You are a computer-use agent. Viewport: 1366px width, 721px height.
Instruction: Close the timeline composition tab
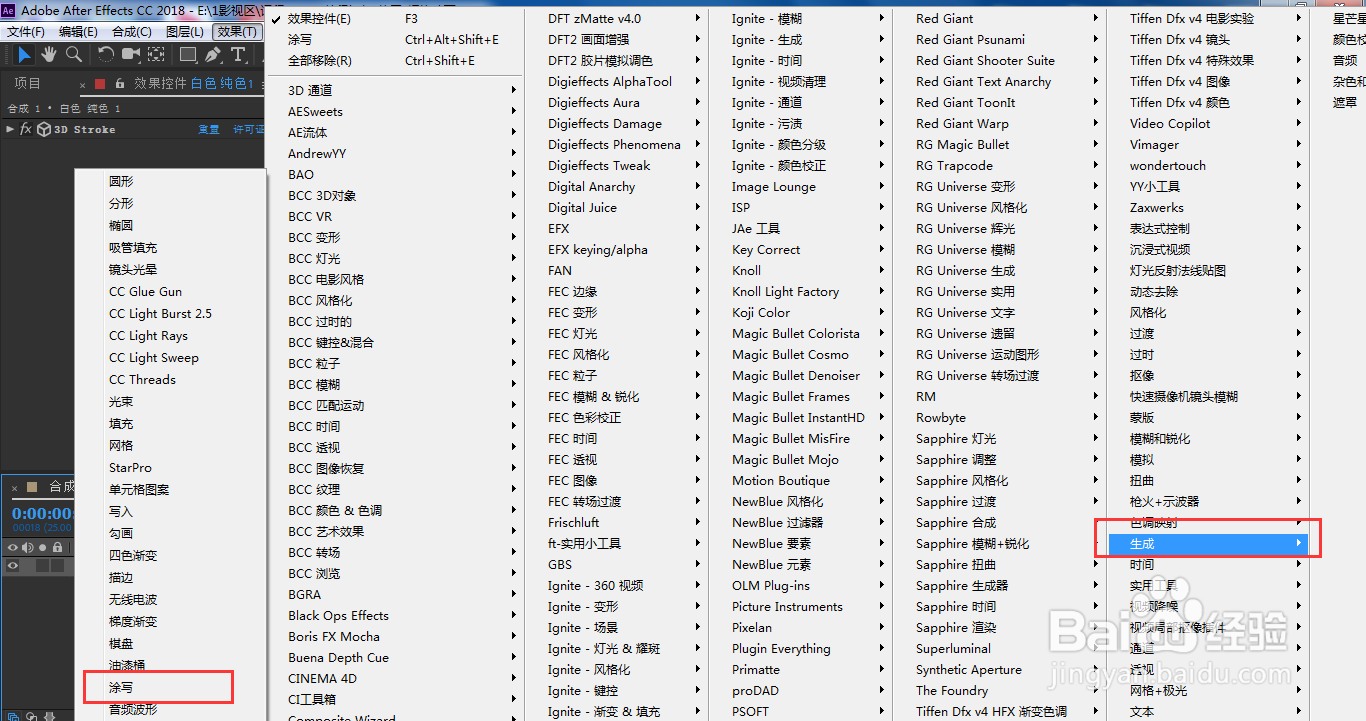point(14,488)
